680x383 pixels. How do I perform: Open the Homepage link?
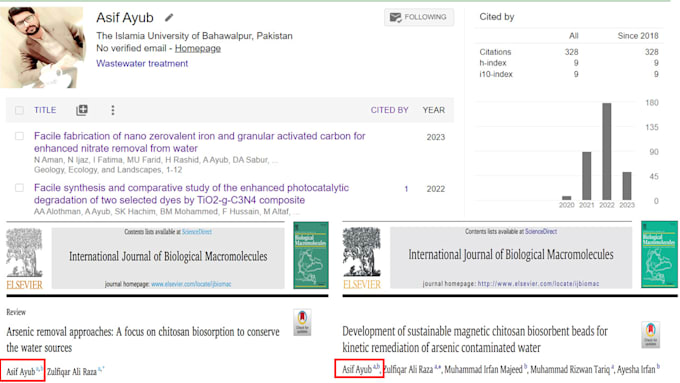click(198, 48)
